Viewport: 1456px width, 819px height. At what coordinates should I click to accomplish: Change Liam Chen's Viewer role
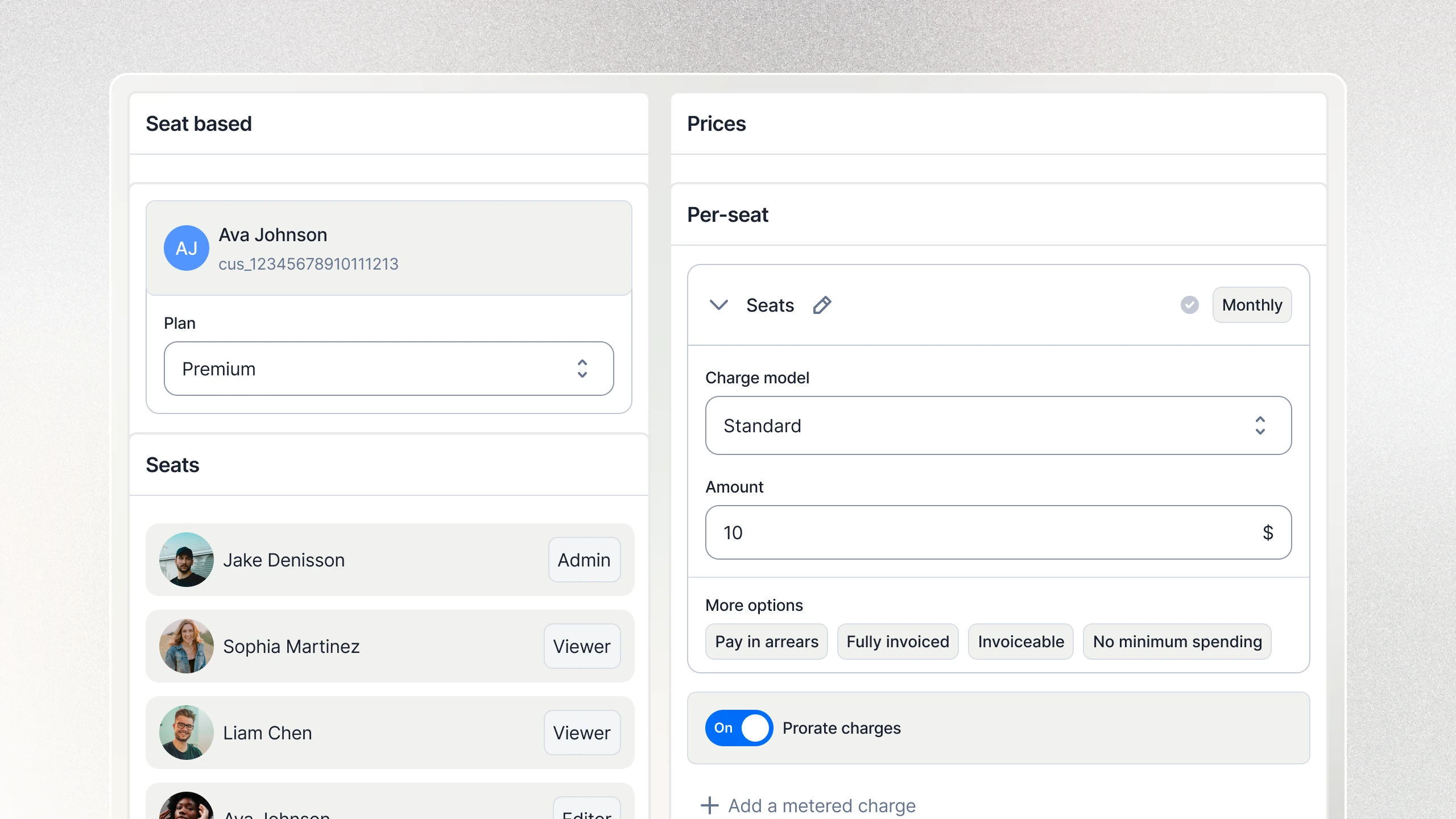click(582, 733)
